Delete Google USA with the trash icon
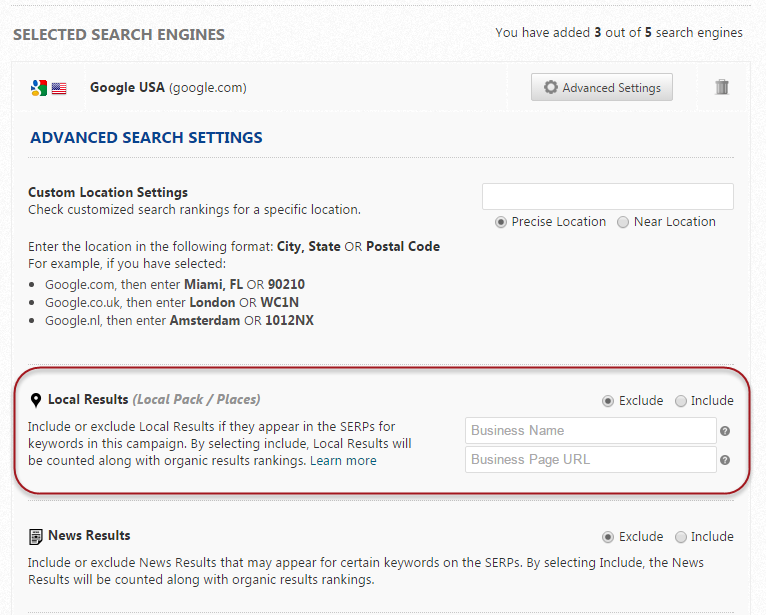 722,87
